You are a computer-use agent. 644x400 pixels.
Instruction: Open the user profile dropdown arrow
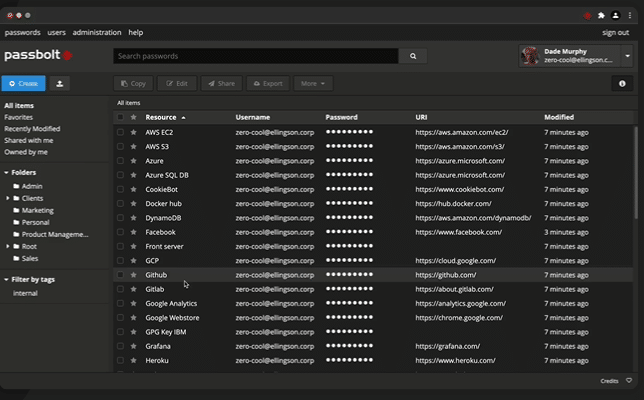coord(627,56)
